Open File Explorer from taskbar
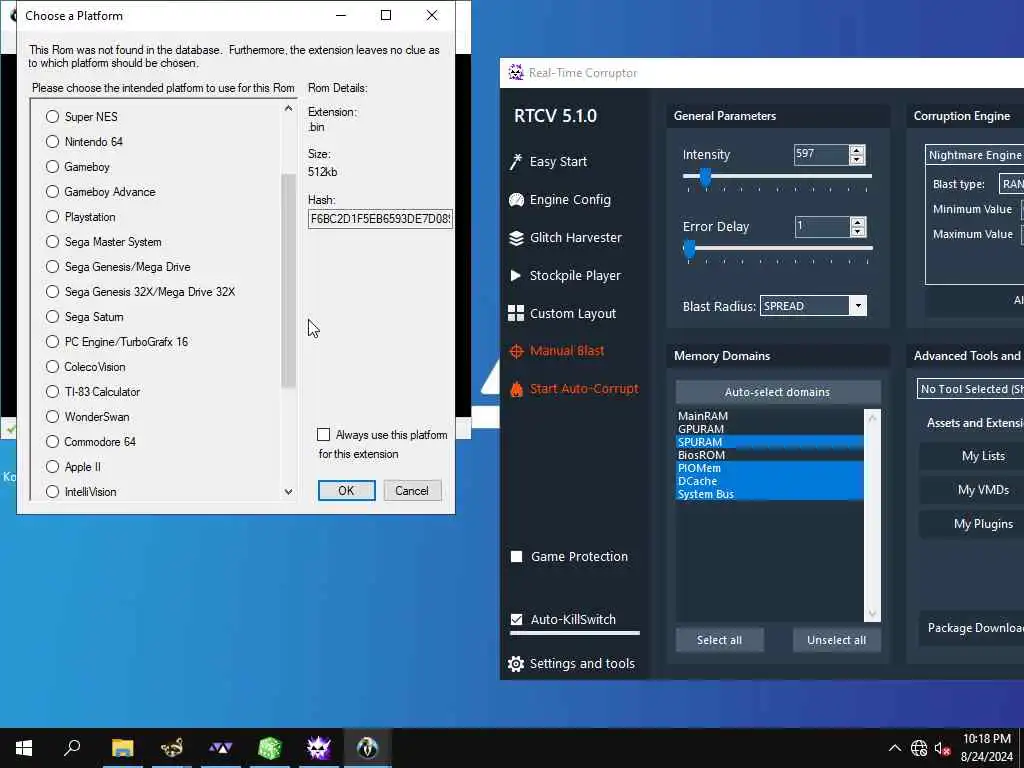Screen dimensions: 1024x768 point(122,748)
